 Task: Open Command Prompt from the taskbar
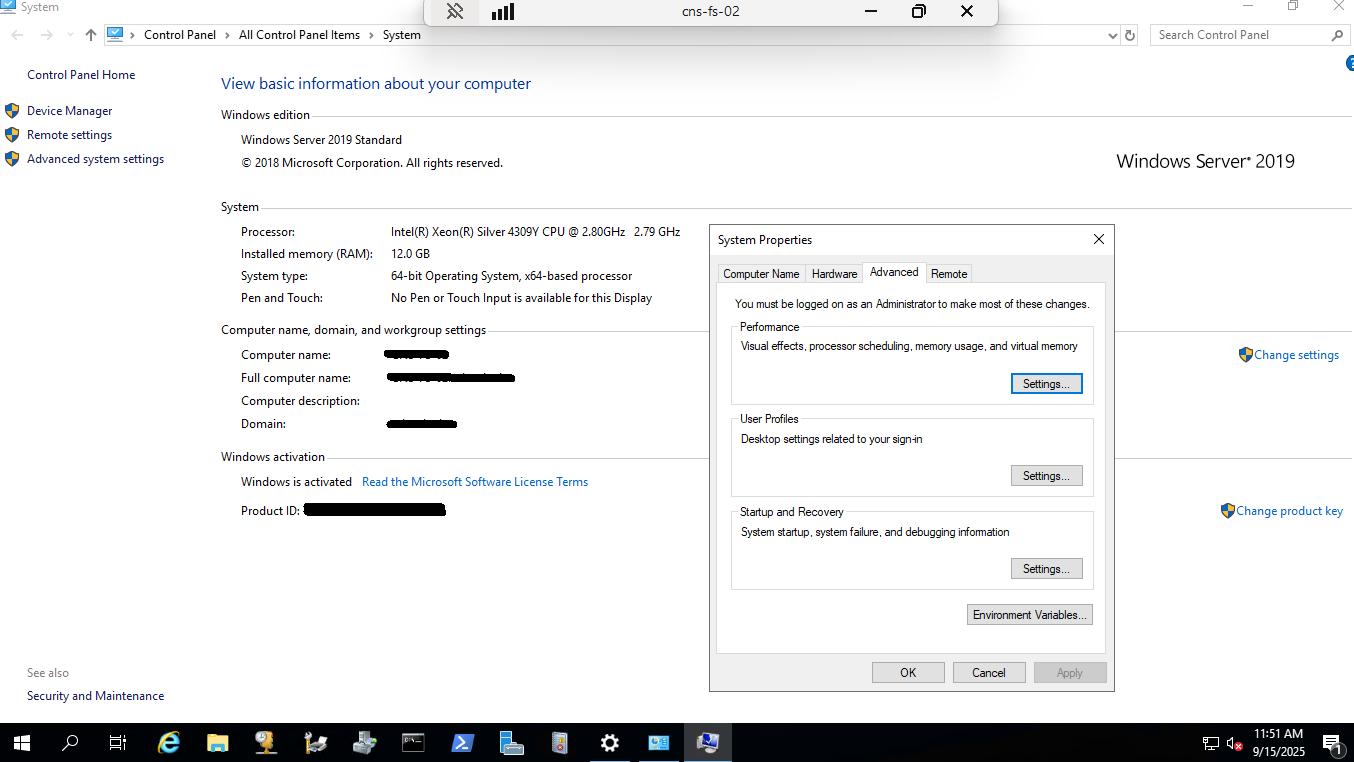point(413,743)
